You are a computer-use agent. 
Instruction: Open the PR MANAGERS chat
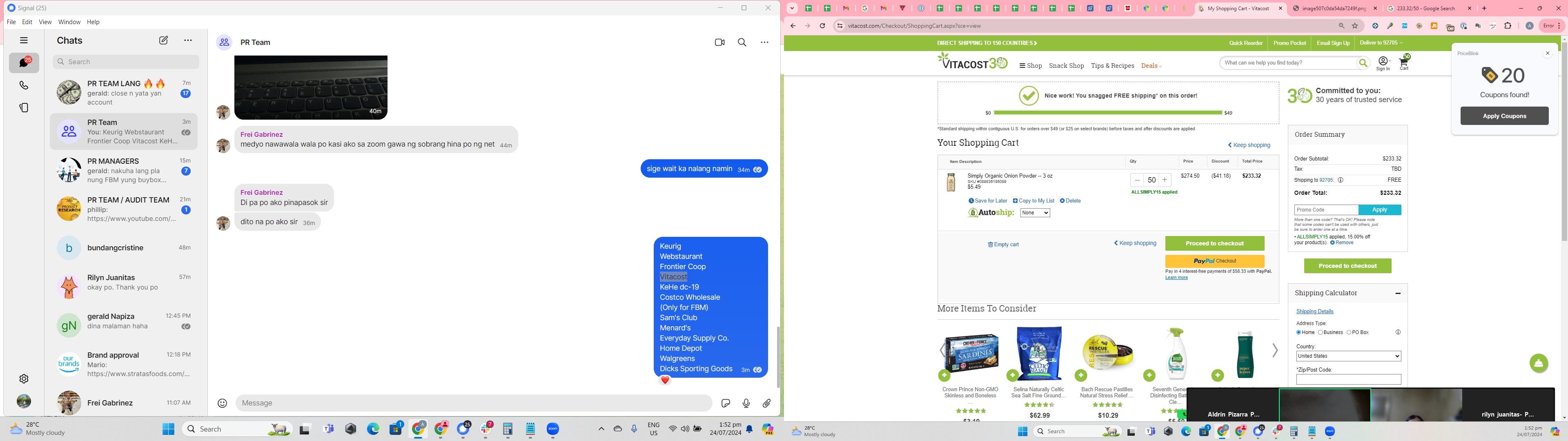pyautogui.click(x=124, y=171)
